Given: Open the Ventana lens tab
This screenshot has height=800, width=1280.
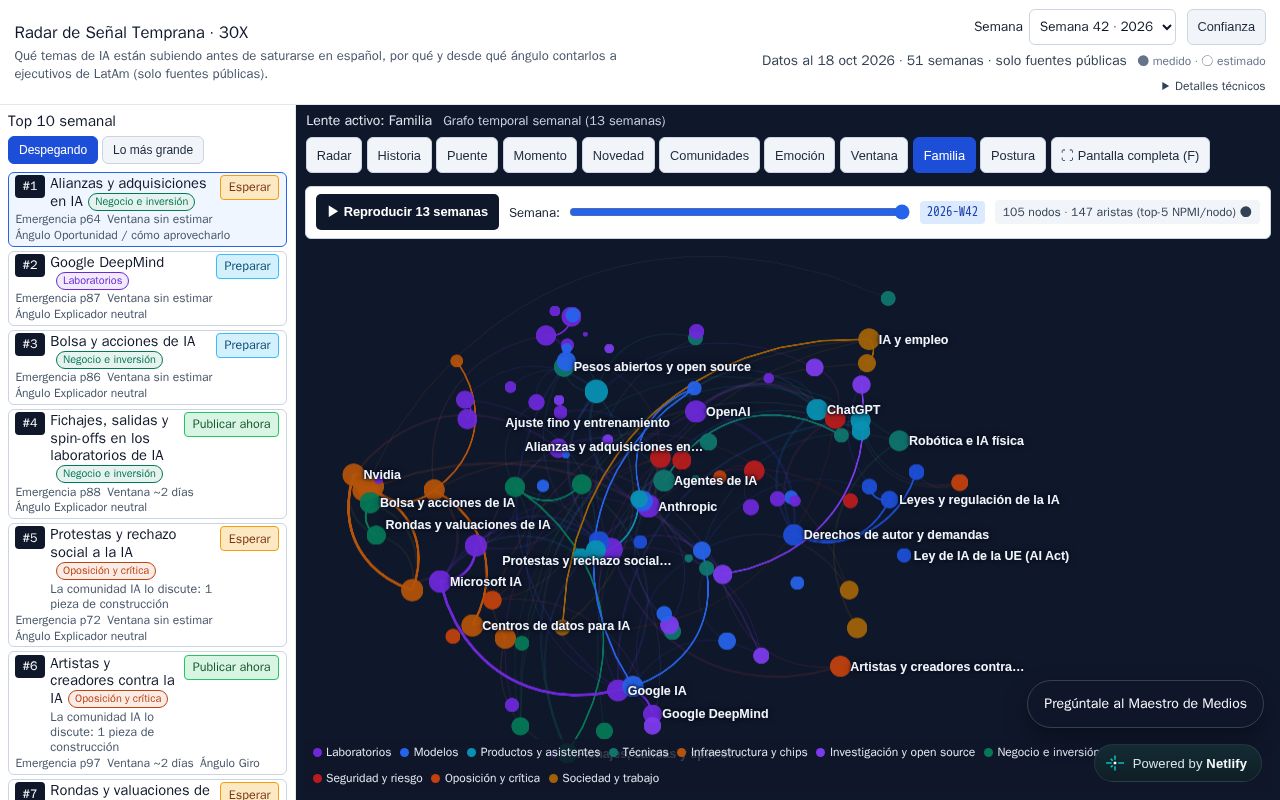Looking at the screenshot, I should 874,155.
